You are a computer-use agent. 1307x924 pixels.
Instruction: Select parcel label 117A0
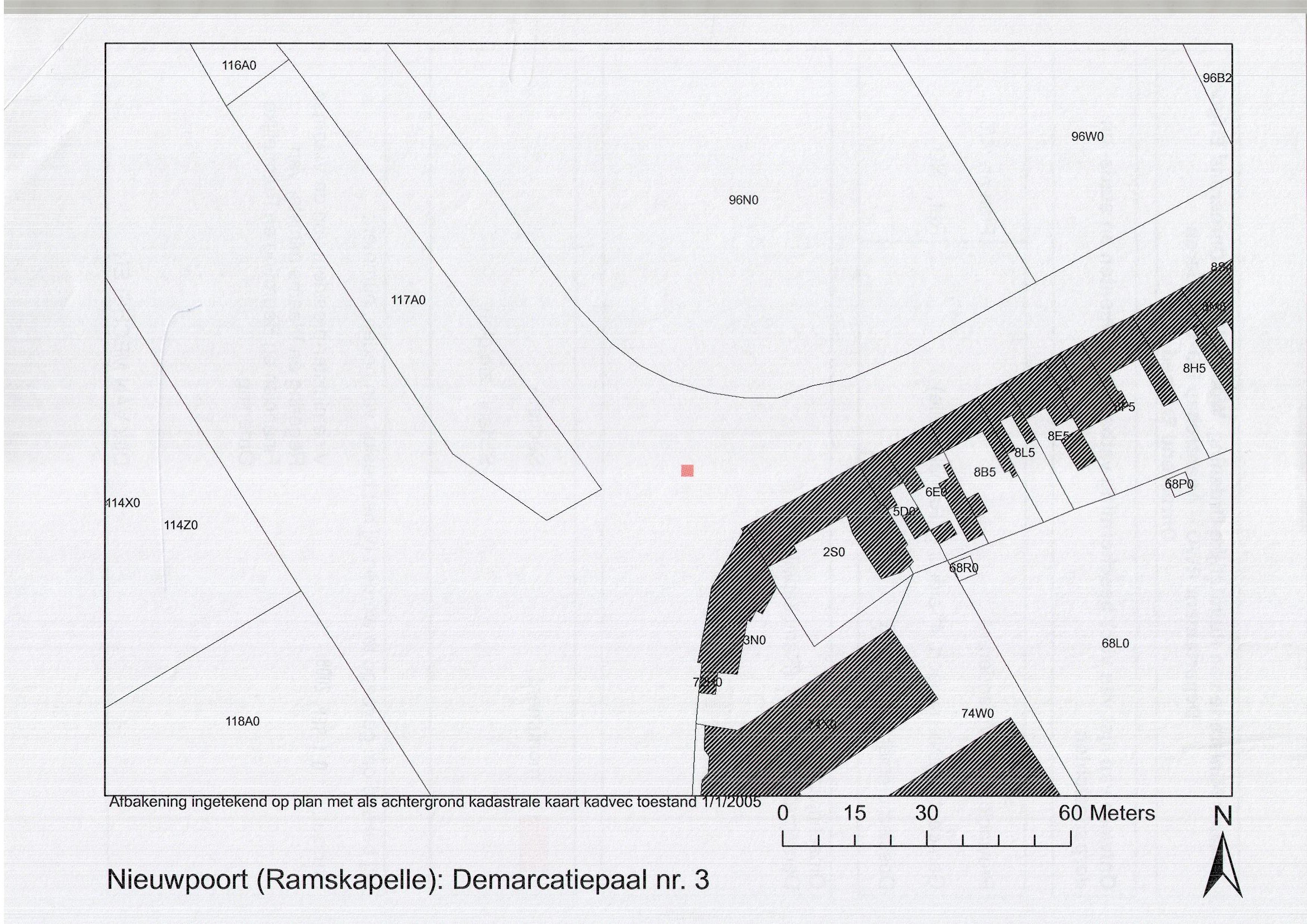408,300
